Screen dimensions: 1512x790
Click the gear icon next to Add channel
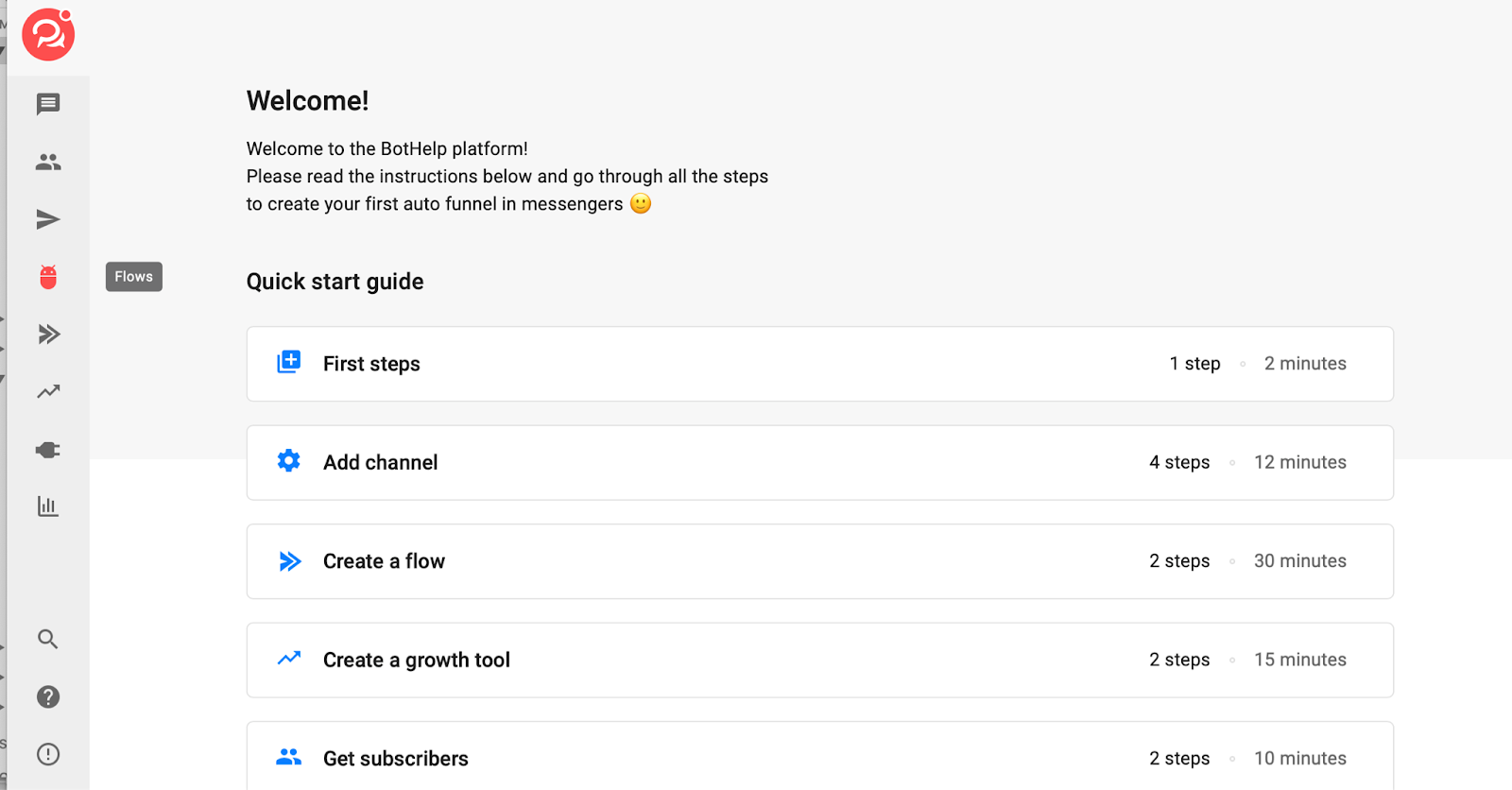(x=289, y=461)
